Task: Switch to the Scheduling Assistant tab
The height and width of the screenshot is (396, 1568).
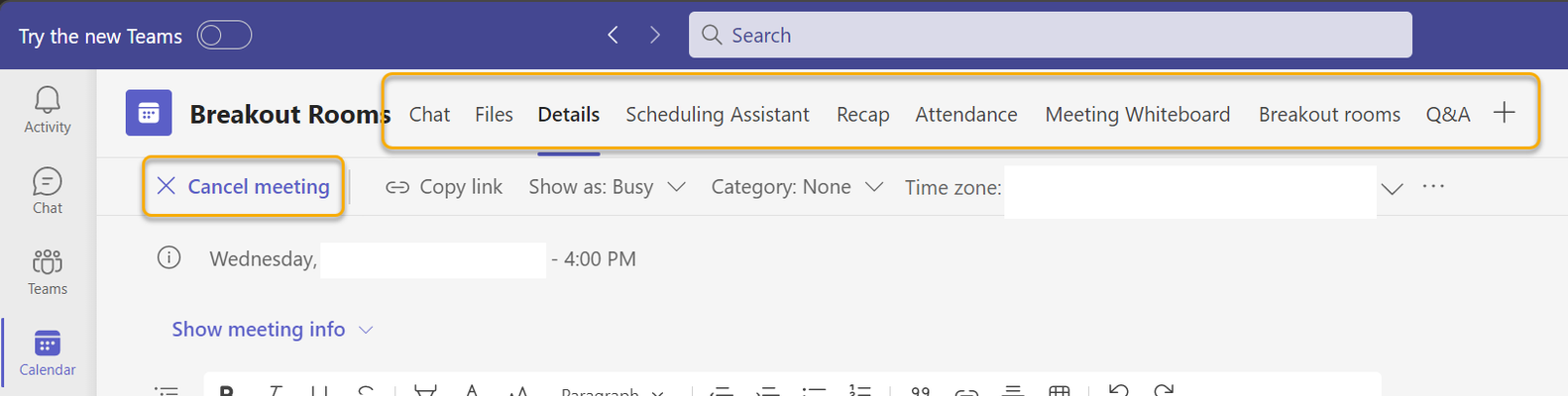Action: 717,115
